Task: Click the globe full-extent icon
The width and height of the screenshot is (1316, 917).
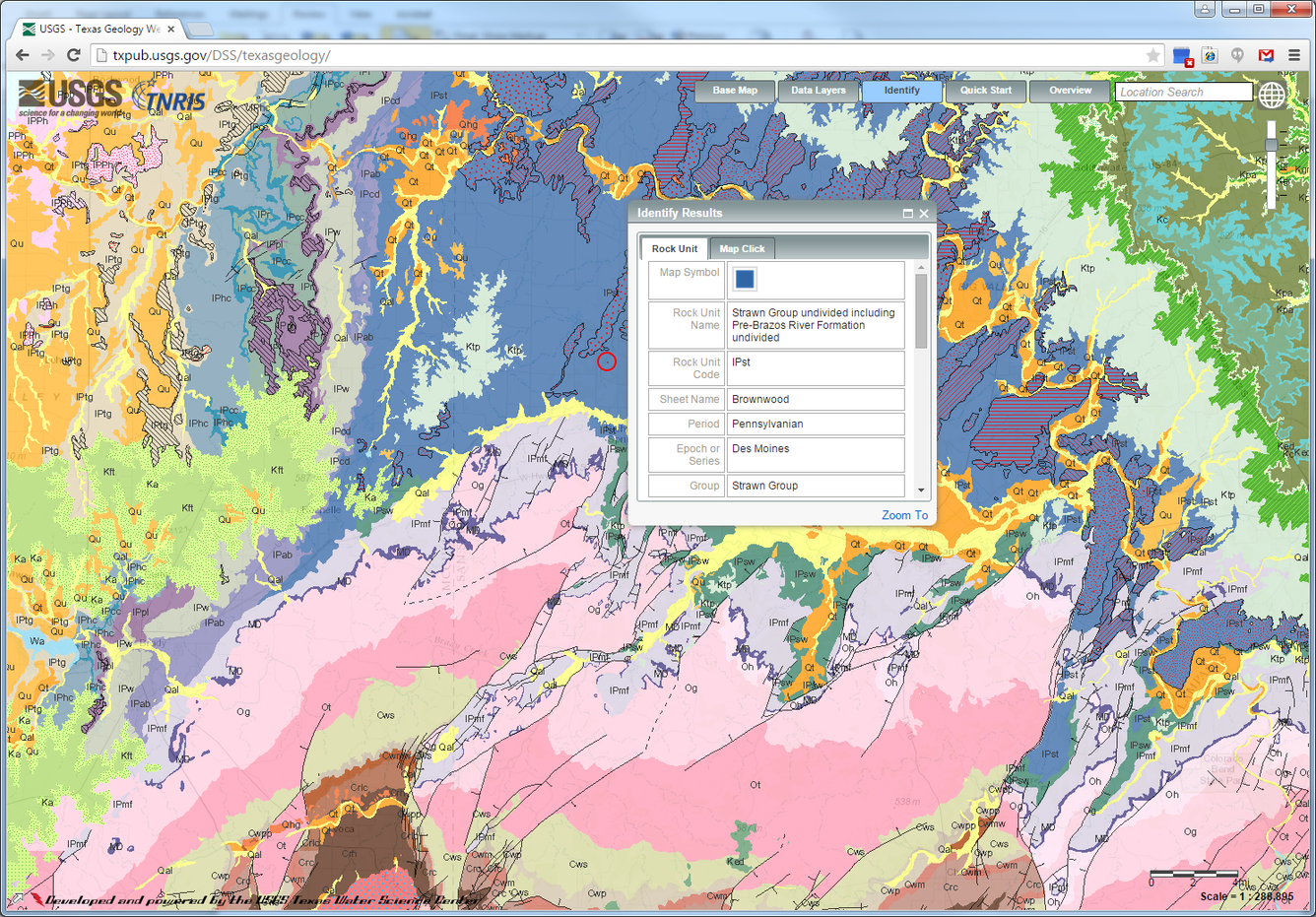Action: [1272, 95]
